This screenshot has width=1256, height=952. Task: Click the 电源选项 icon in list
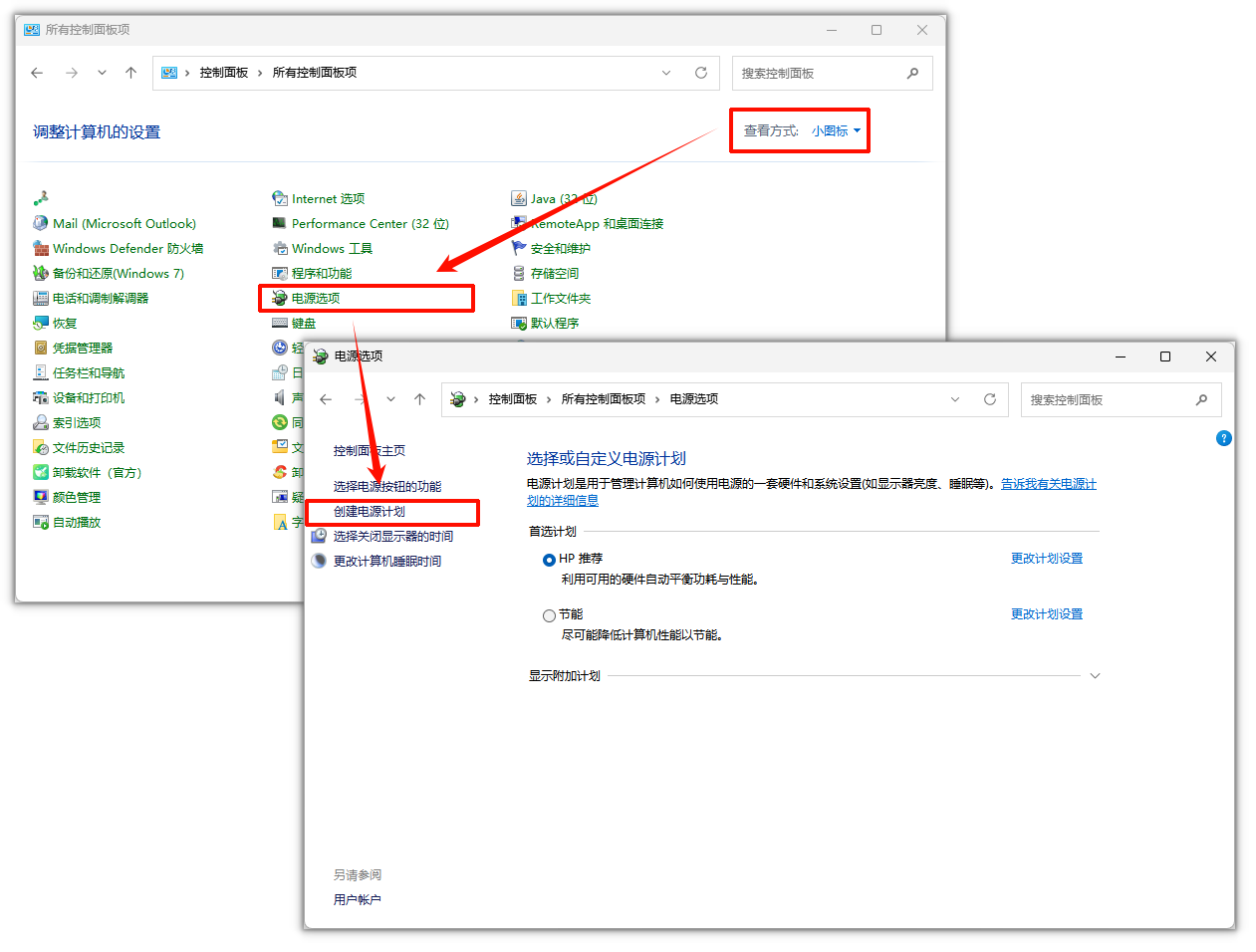pos(280,299)
